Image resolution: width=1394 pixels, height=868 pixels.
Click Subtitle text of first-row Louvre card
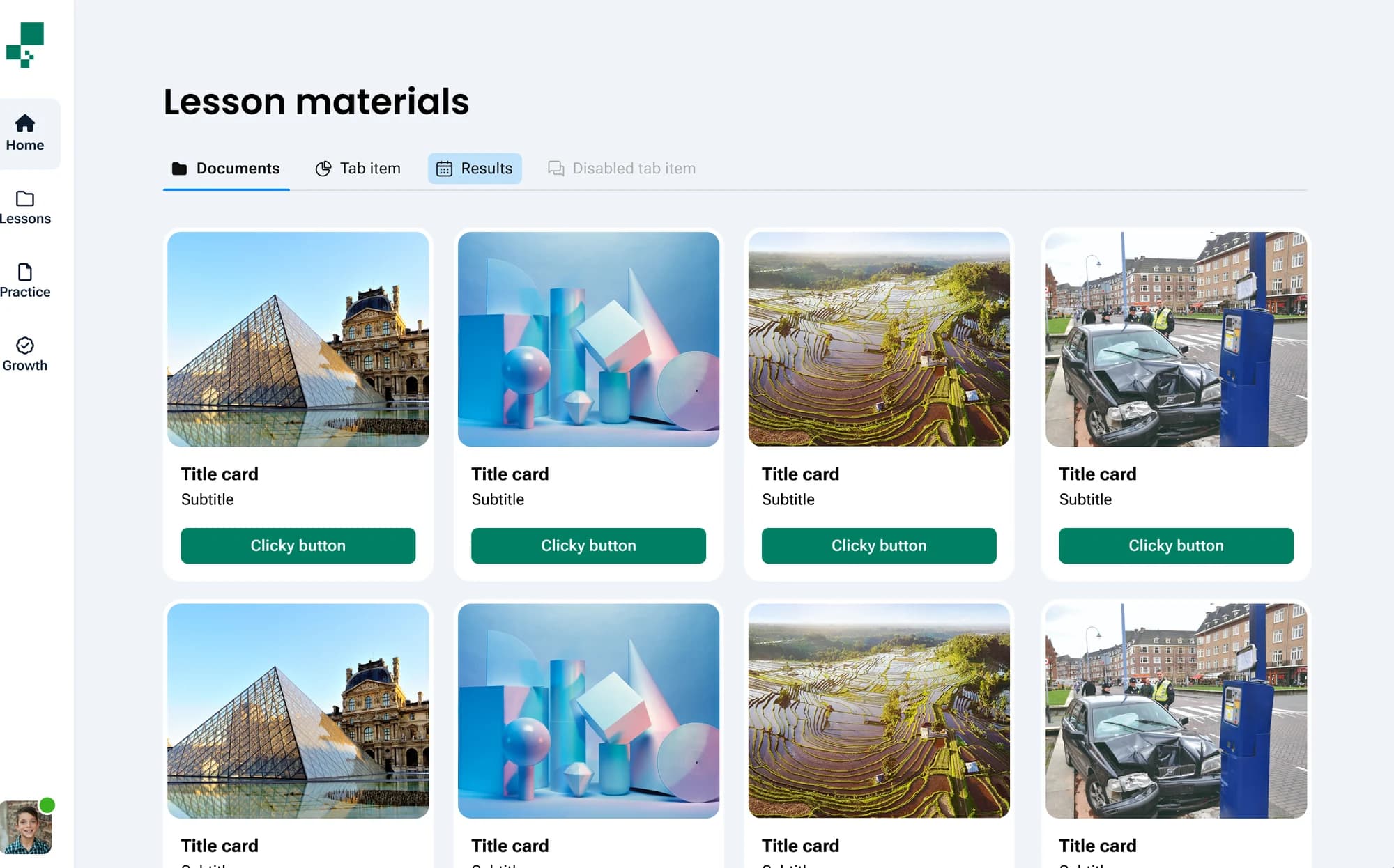pyautogui.click(x=207, y=499)
